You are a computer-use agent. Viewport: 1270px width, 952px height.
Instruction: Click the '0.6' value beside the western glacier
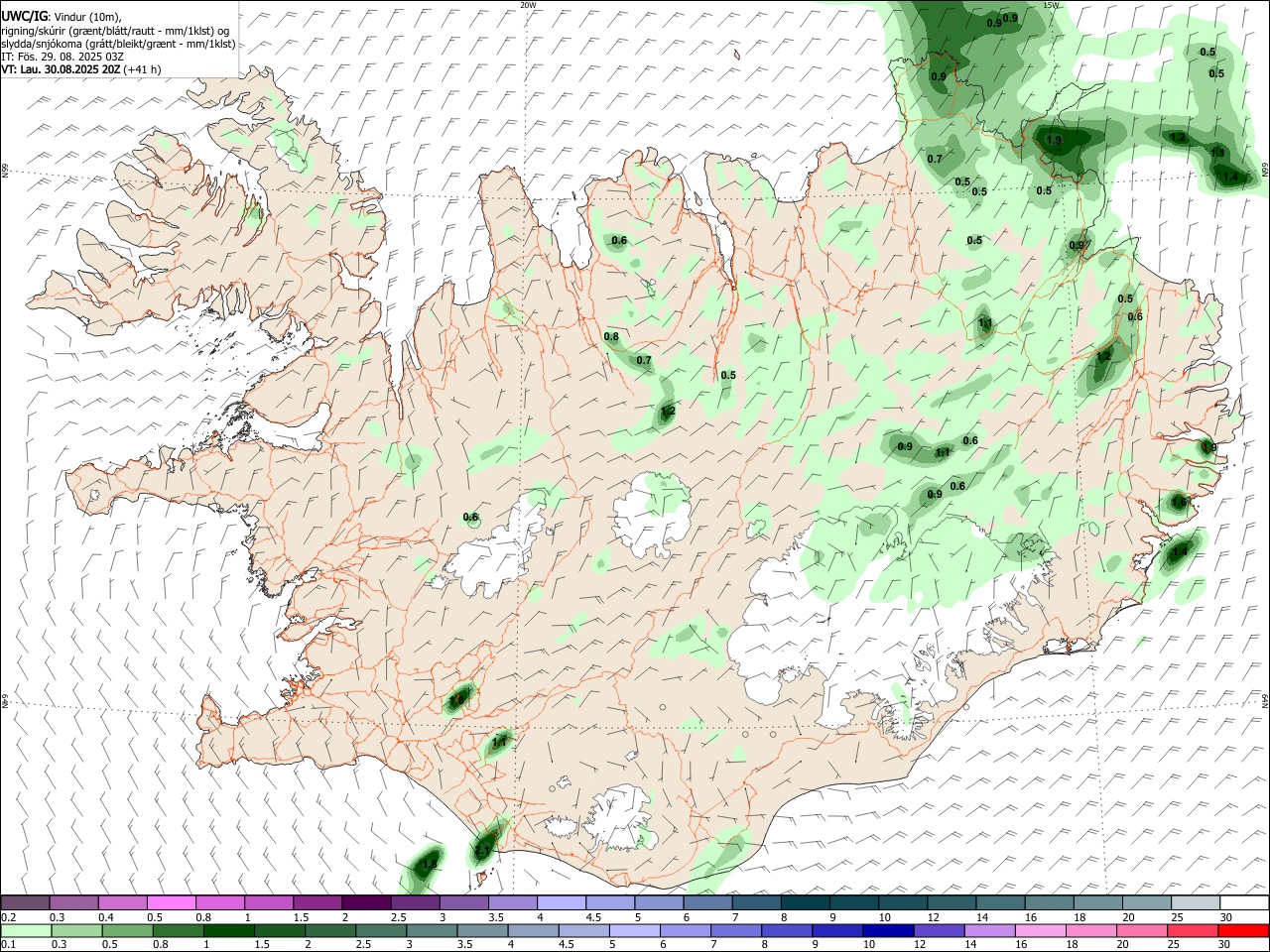point(471,518)
